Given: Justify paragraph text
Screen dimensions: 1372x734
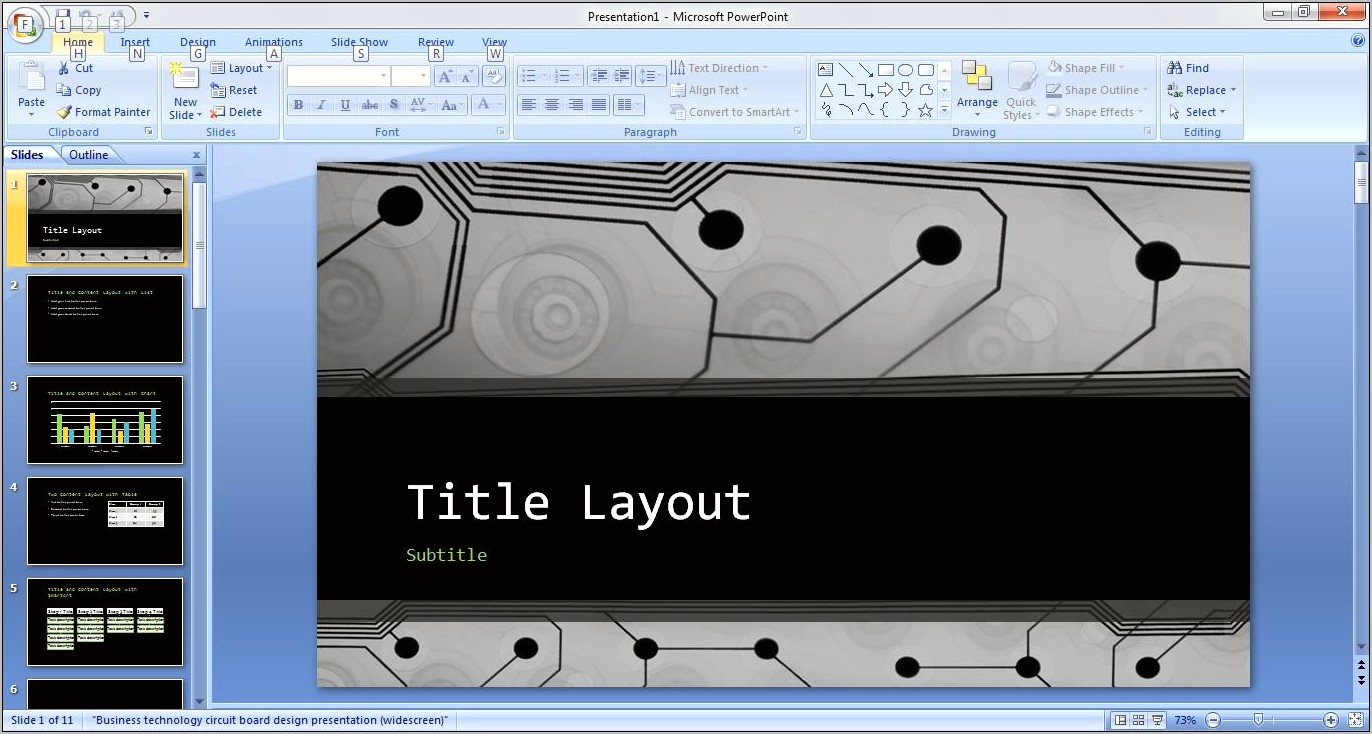Looking at the screenshot, I should (599, 105).
